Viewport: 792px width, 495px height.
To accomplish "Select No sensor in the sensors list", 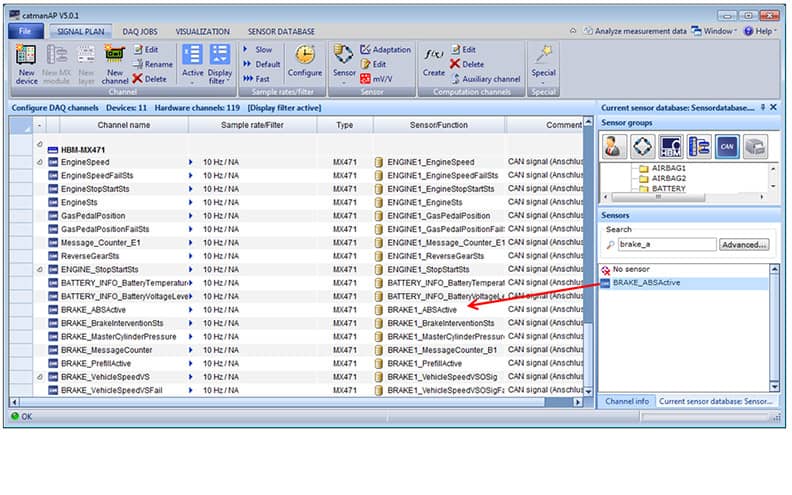I will [625, 269].
